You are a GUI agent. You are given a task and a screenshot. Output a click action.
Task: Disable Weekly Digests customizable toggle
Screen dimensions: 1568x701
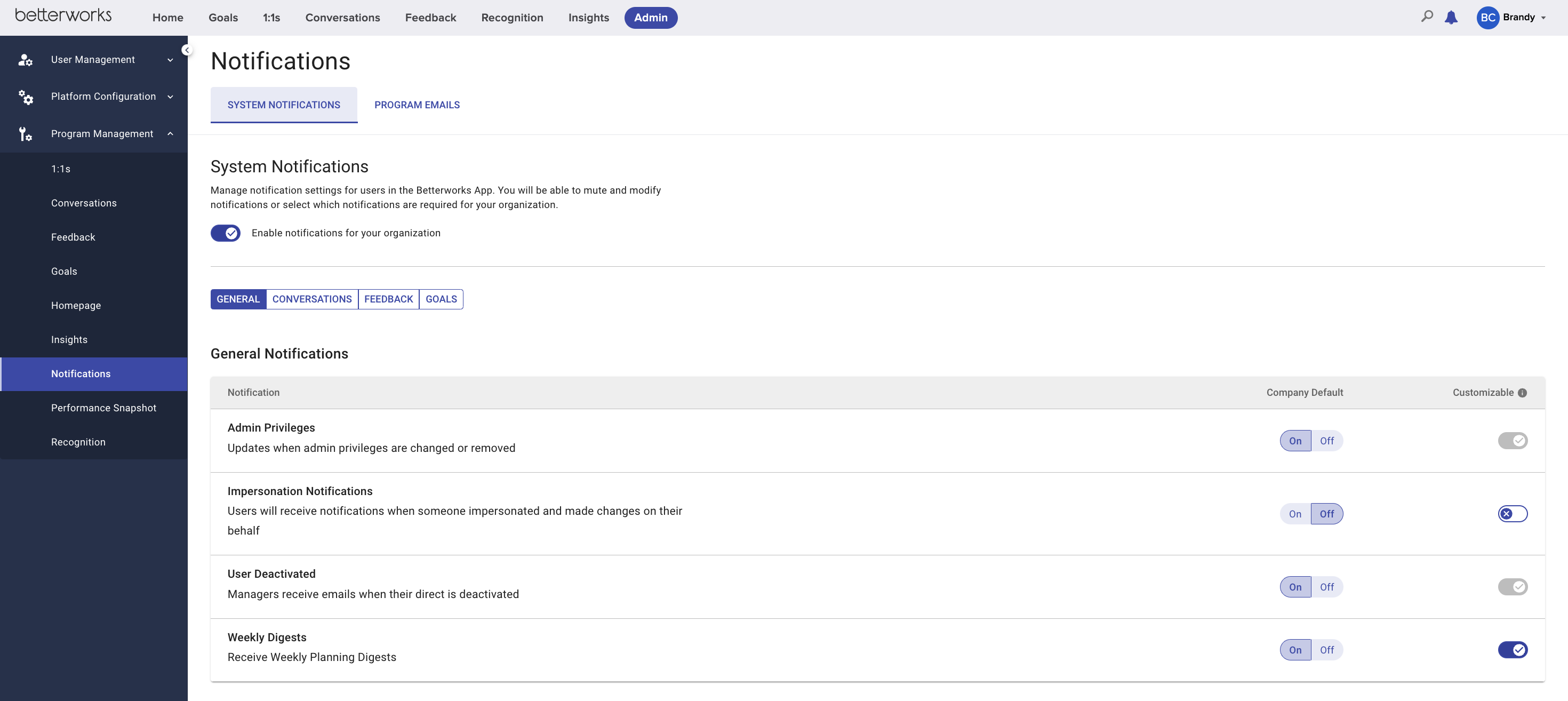[1513, 650]
